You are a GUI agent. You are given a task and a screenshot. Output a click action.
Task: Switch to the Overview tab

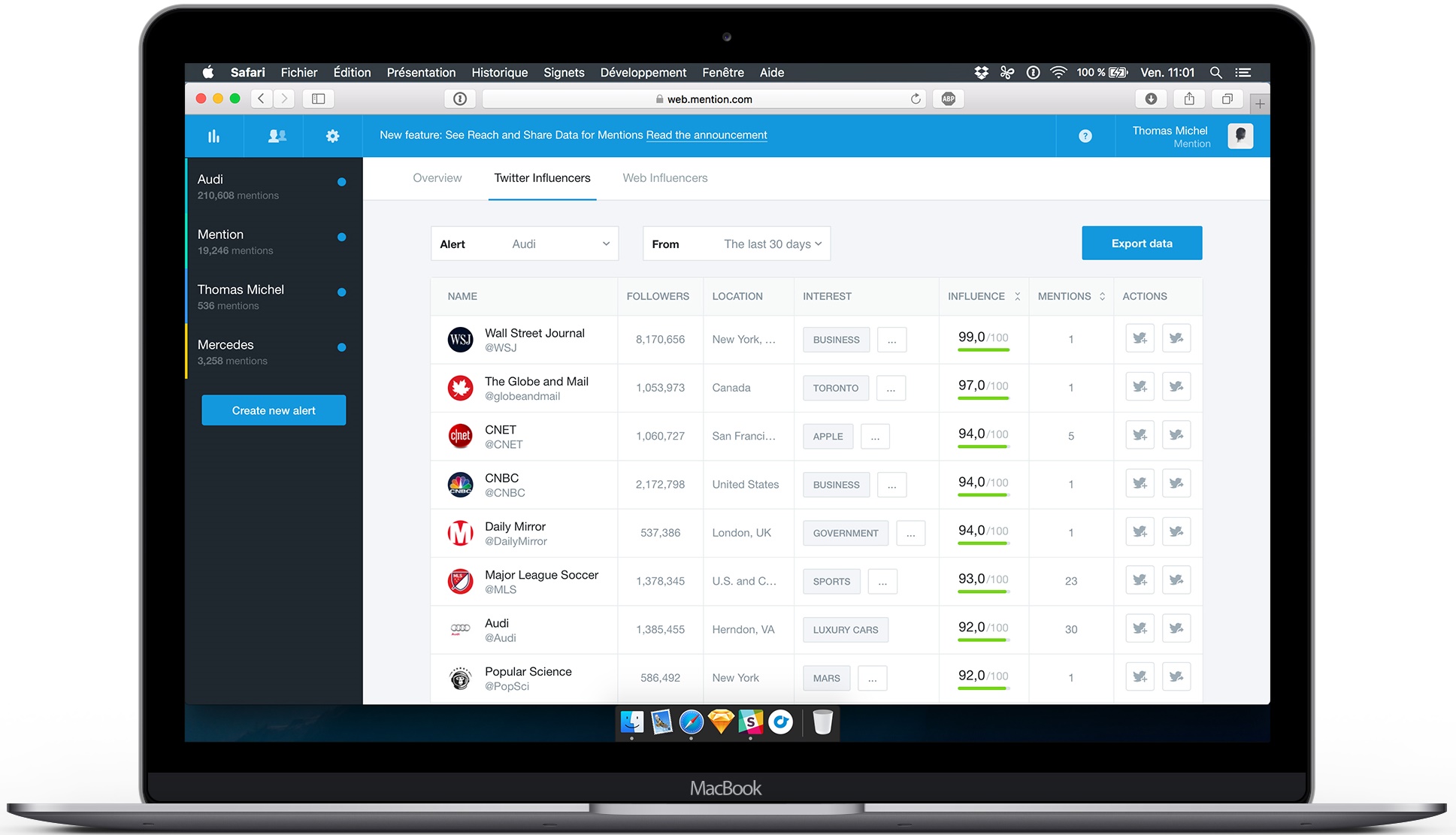click(437, 178)
